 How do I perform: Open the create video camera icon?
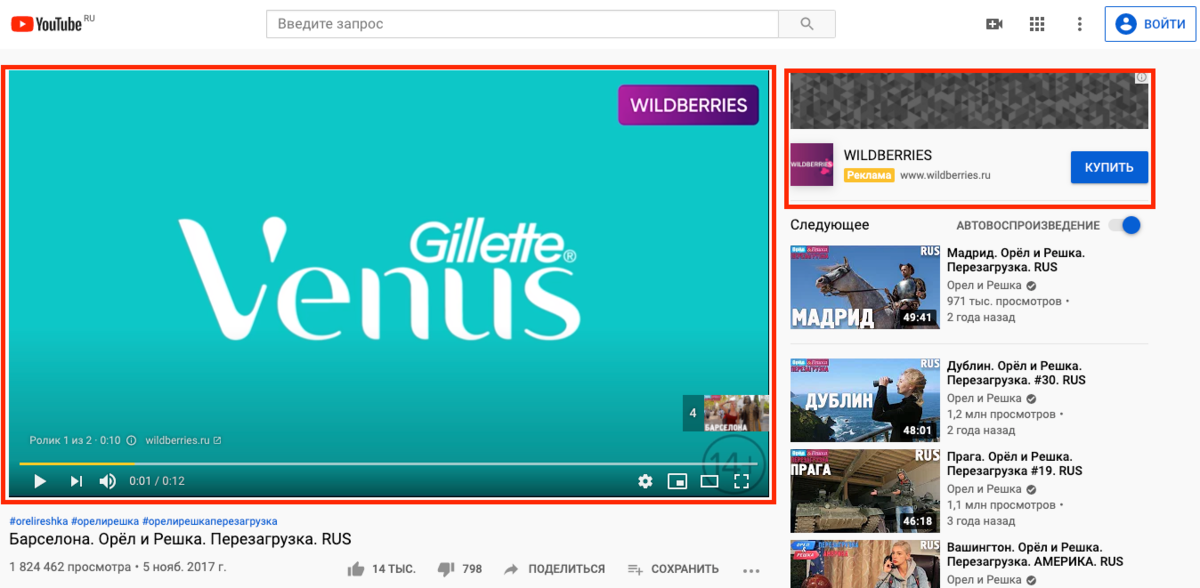click(x=994, y=24)
